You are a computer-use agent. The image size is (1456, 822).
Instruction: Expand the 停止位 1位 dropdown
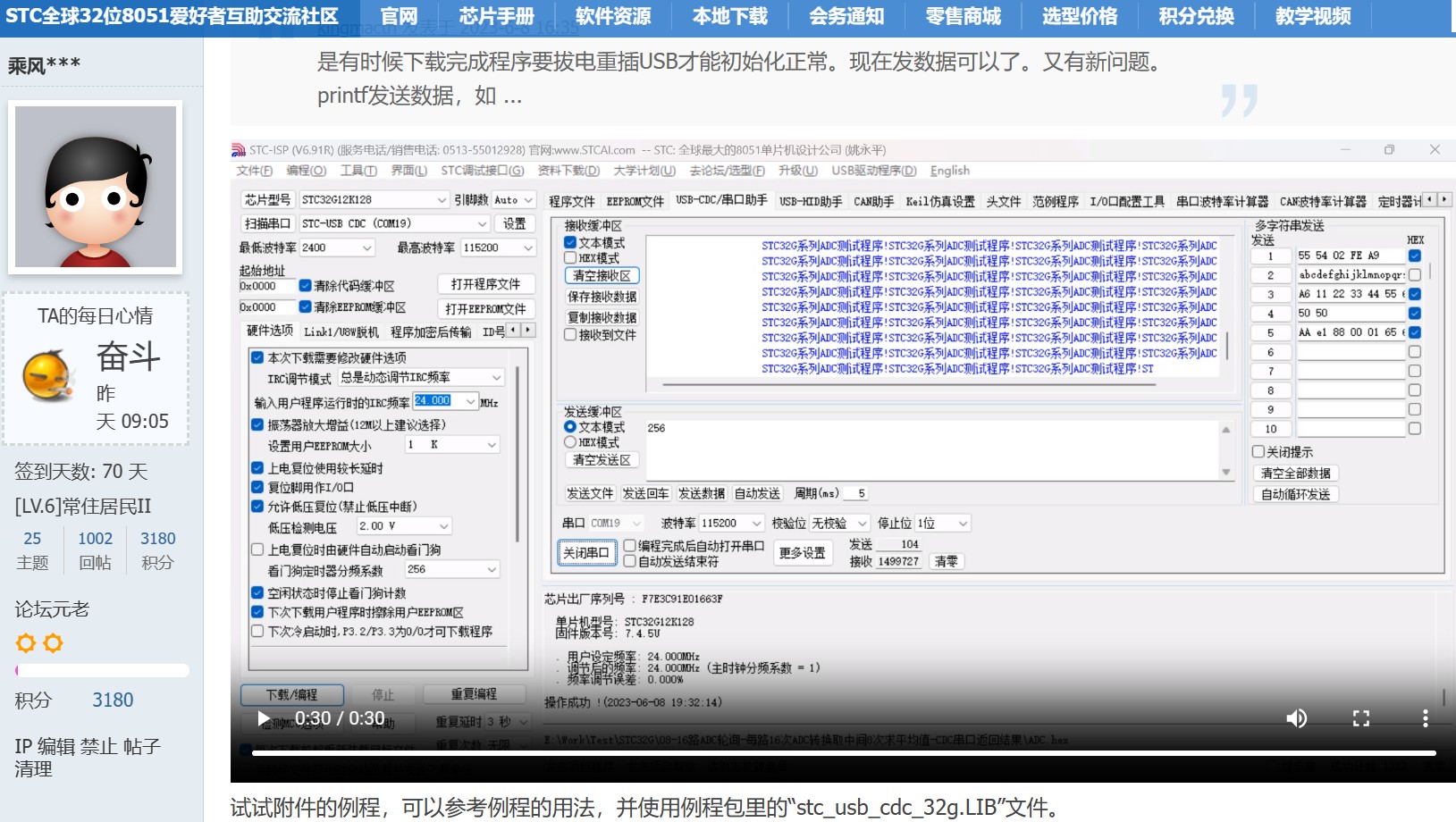tap(963, 524)
